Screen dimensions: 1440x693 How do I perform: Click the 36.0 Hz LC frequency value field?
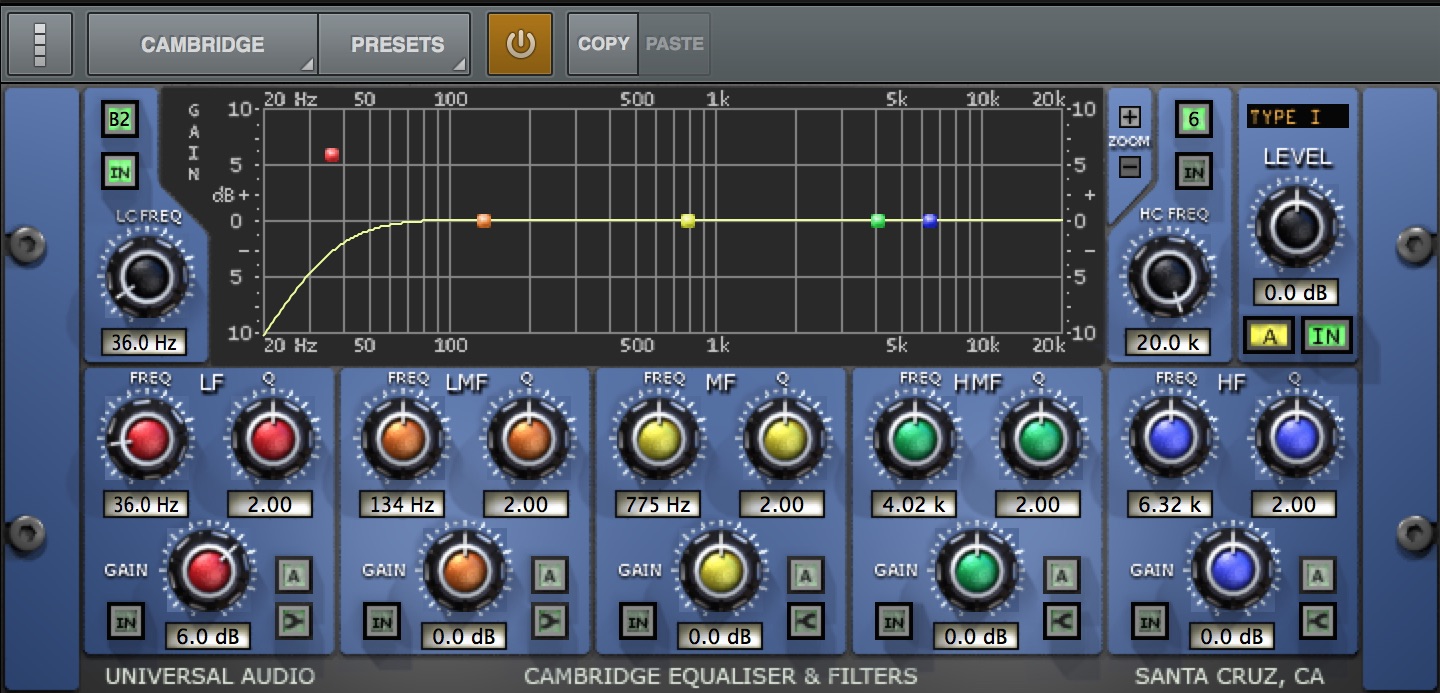(x=145, y=343)
